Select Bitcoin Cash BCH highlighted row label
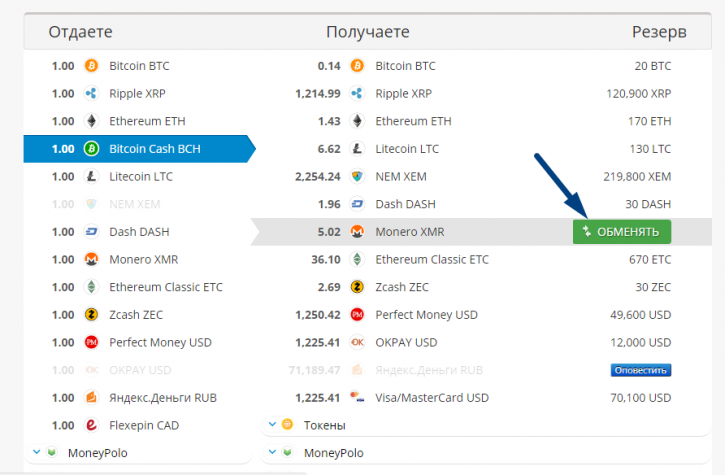This screenshot has width=725, height=475. click(155, 149)
